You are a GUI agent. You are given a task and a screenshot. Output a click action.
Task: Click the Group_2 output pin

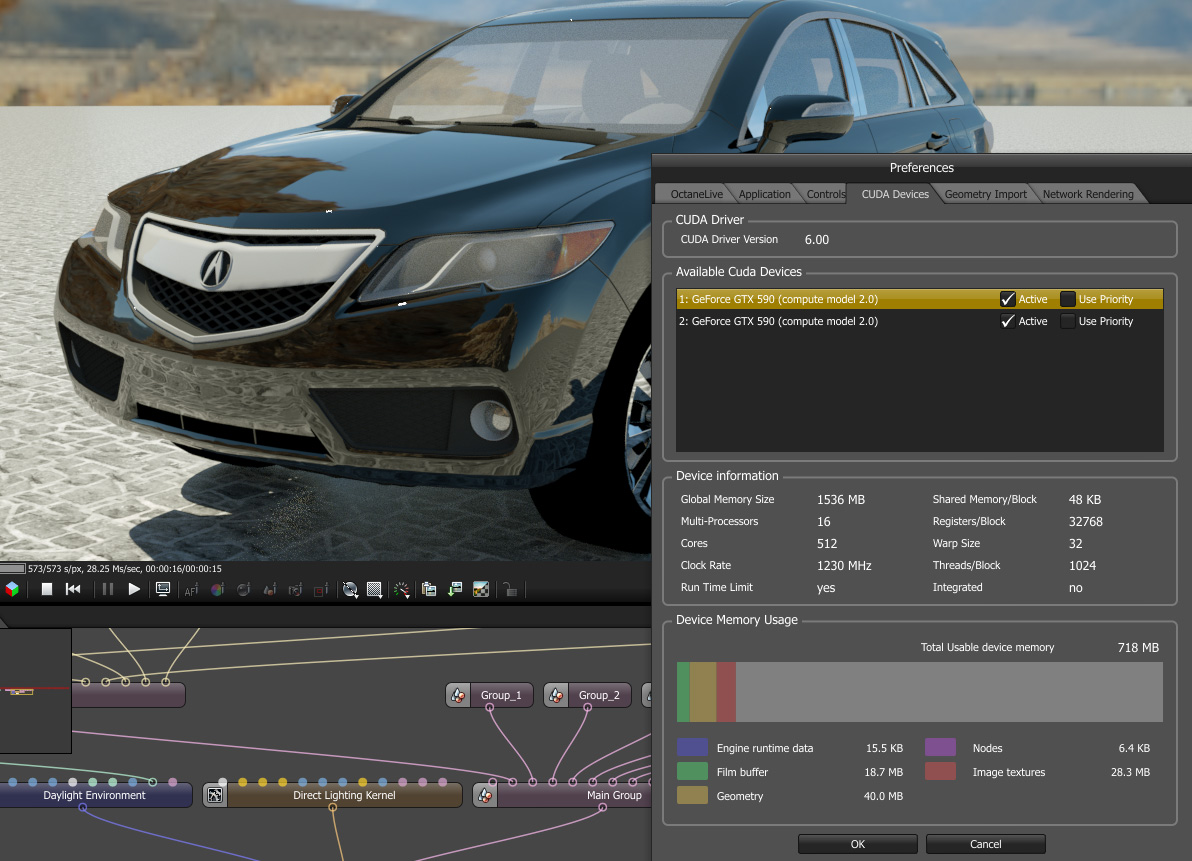coord(588,707)
